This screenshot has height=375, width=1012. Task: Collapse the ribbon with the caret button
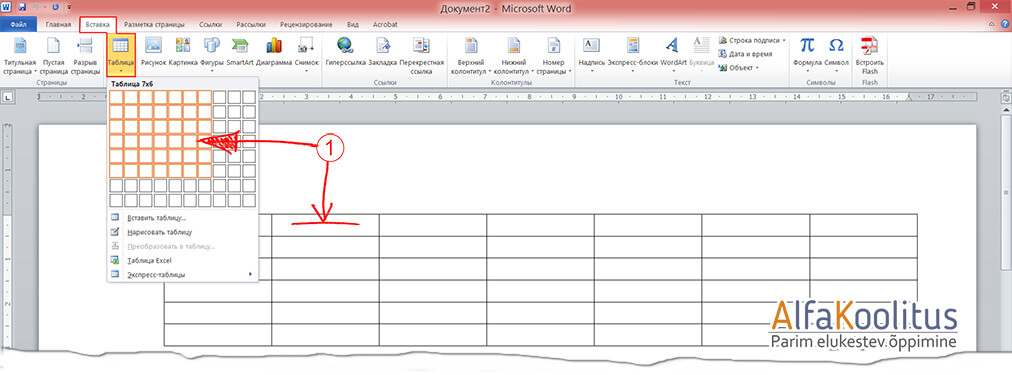pyautogui.click(x=992, y=25)
